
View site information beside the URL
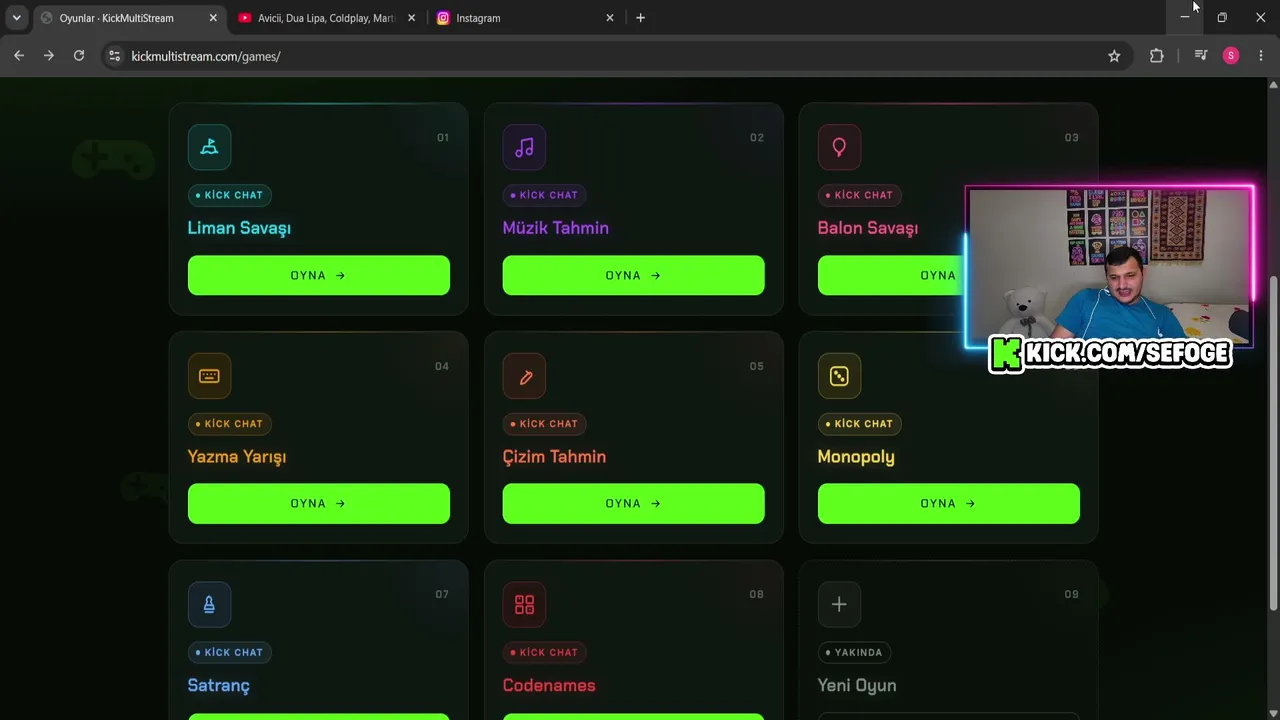click(114, 56)
